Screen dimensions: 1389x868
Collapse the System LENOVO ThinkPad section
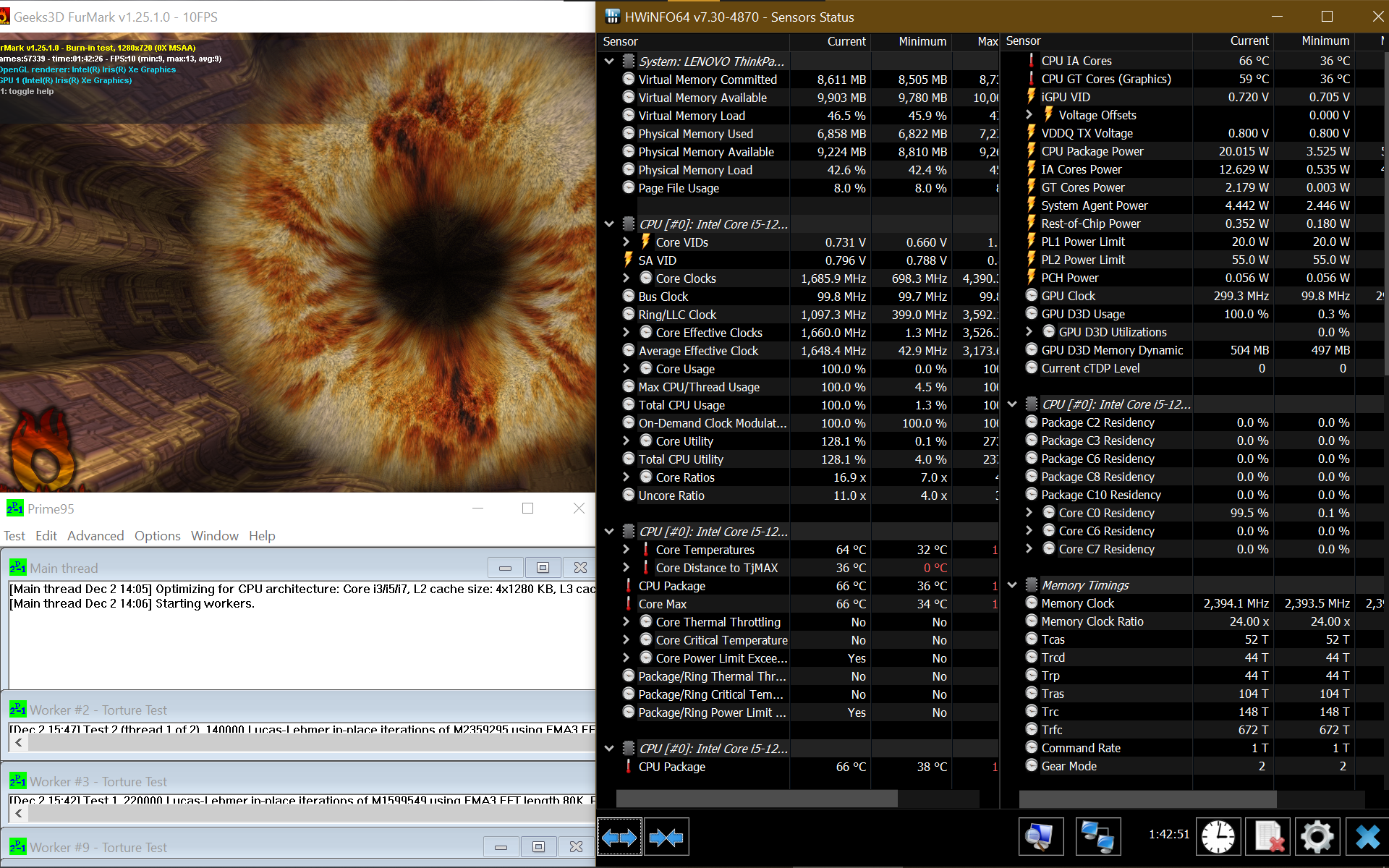point(609,61)
